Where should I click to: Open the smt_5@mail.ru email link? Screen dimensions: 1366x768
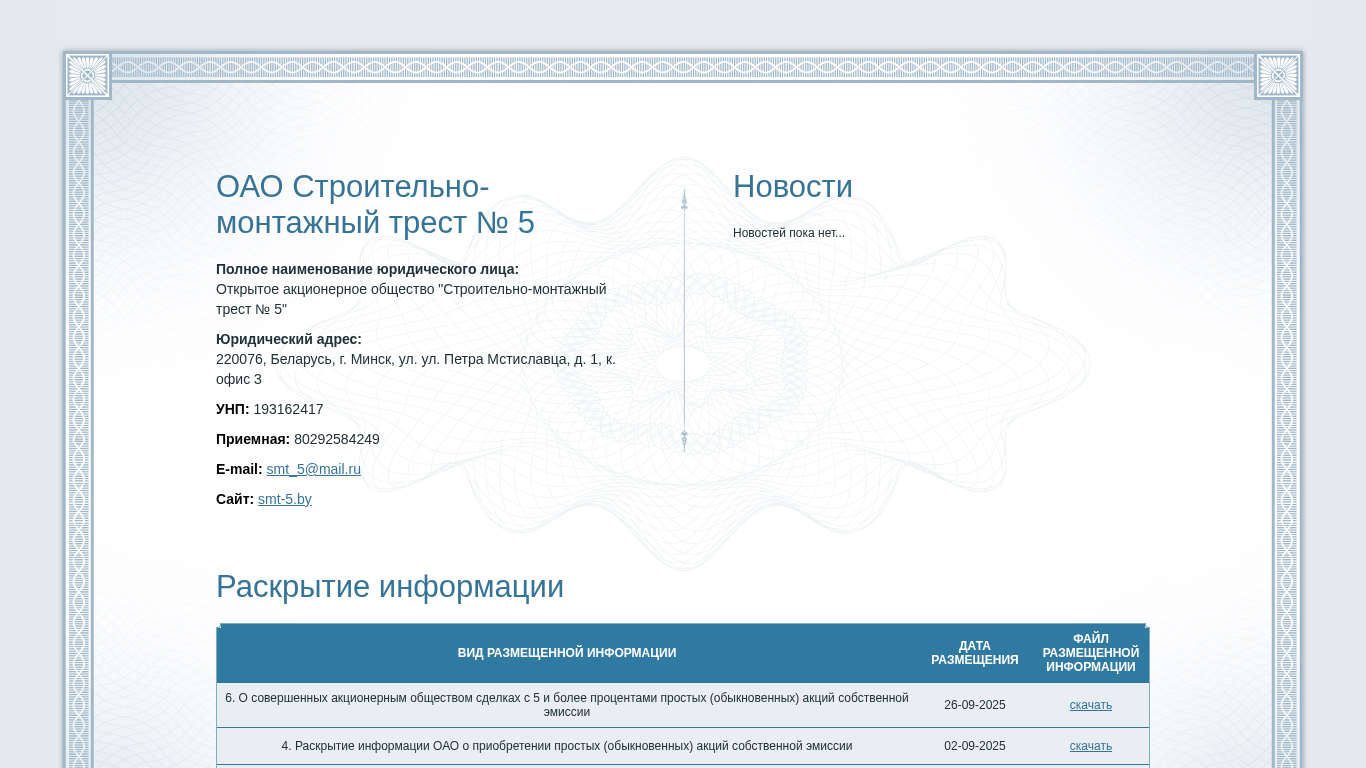click(x=313, y=469)
